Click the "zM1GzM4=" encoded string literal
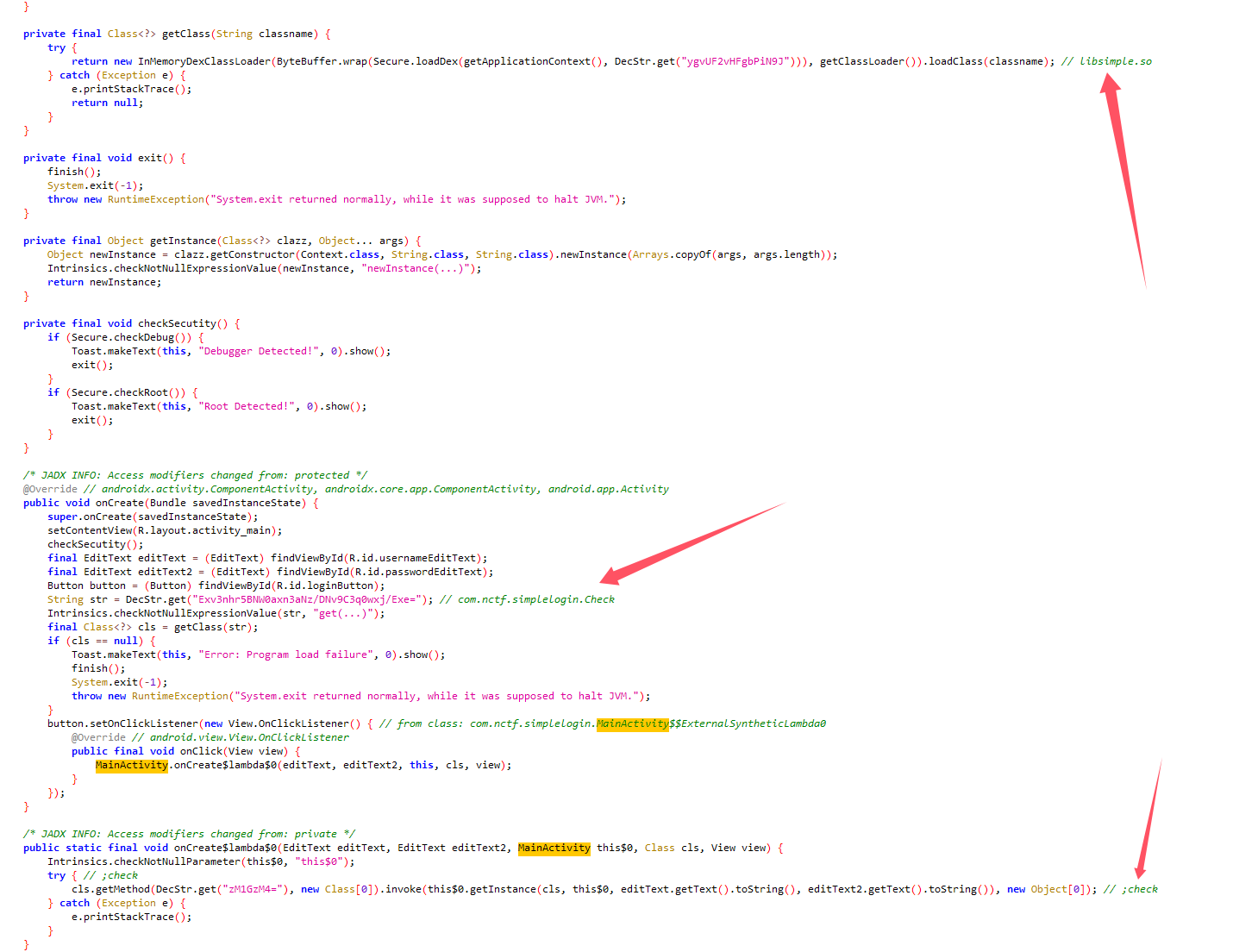This screenshot has width=1258, height=952. [255, 889]
